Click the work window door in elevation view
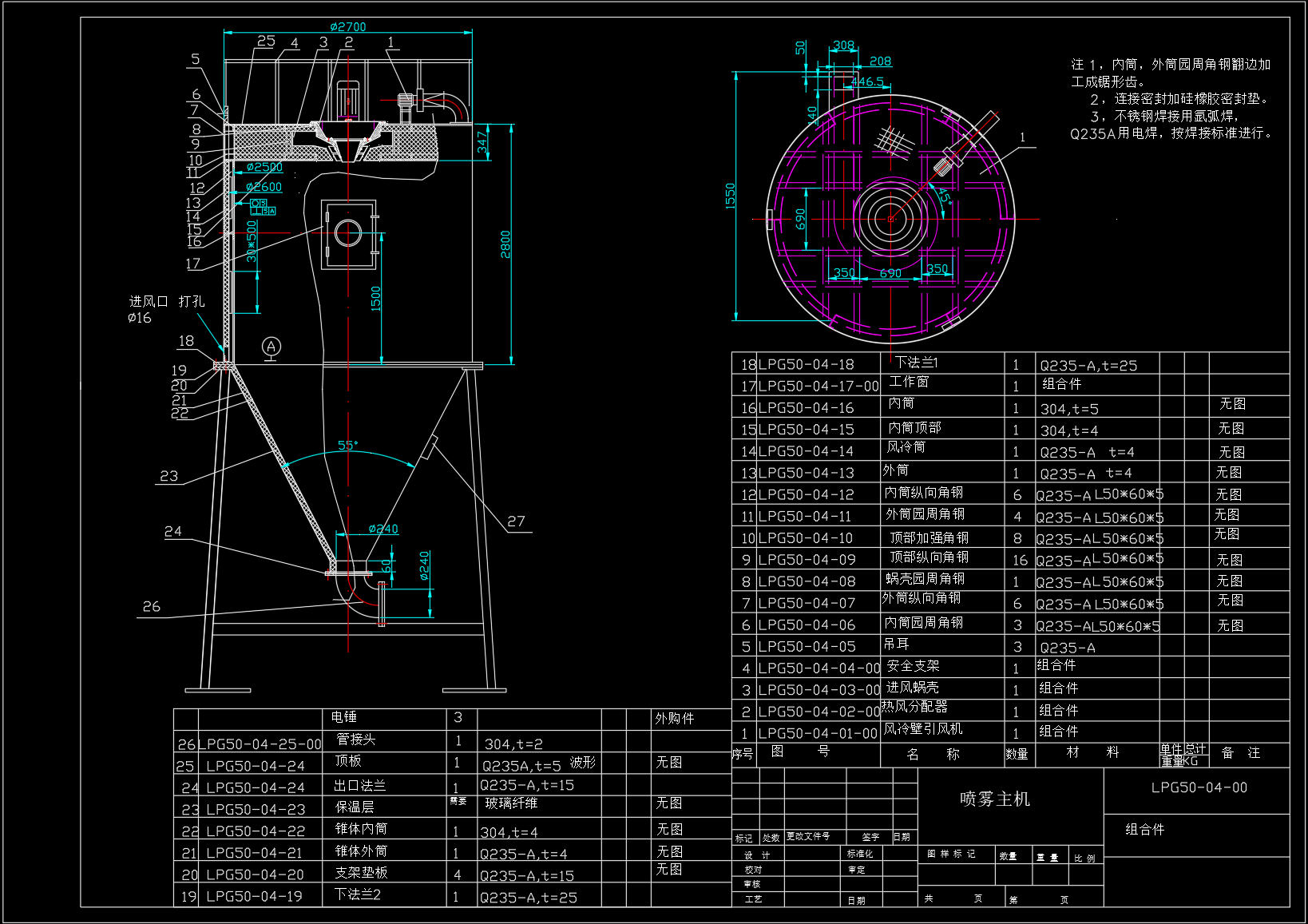 pos(349,234)
